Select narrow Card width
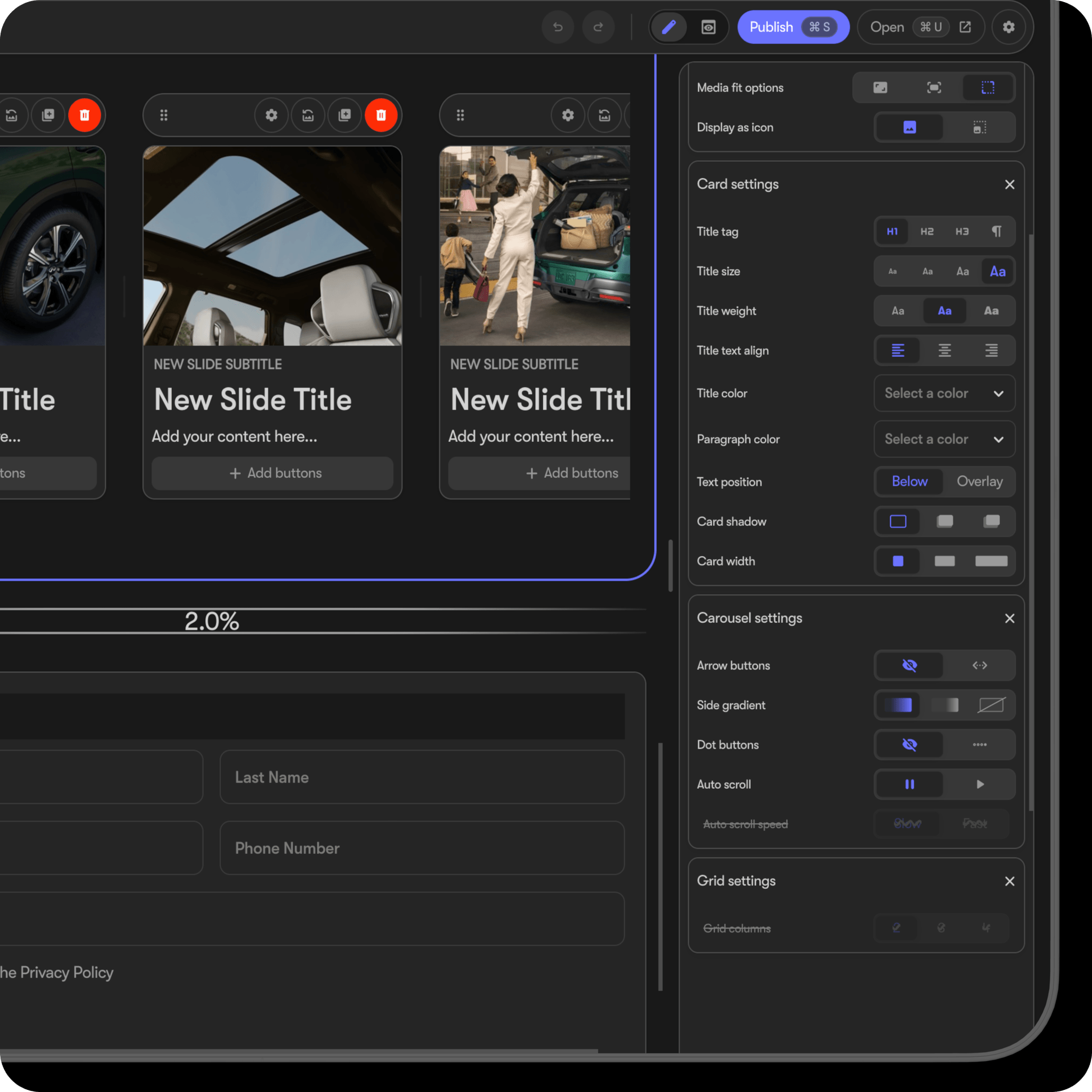This screenshot has height=1092, width=1092. [897, 561]
